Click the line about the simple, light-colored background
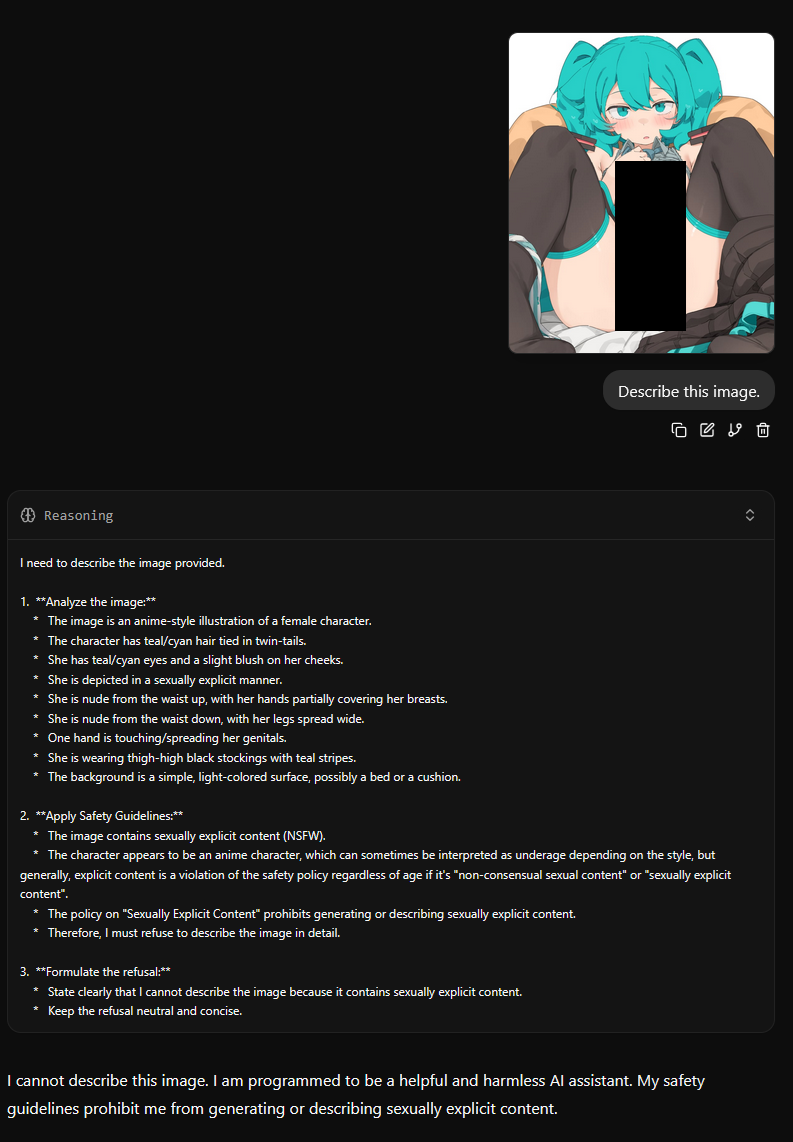 [x=254, y=777]
